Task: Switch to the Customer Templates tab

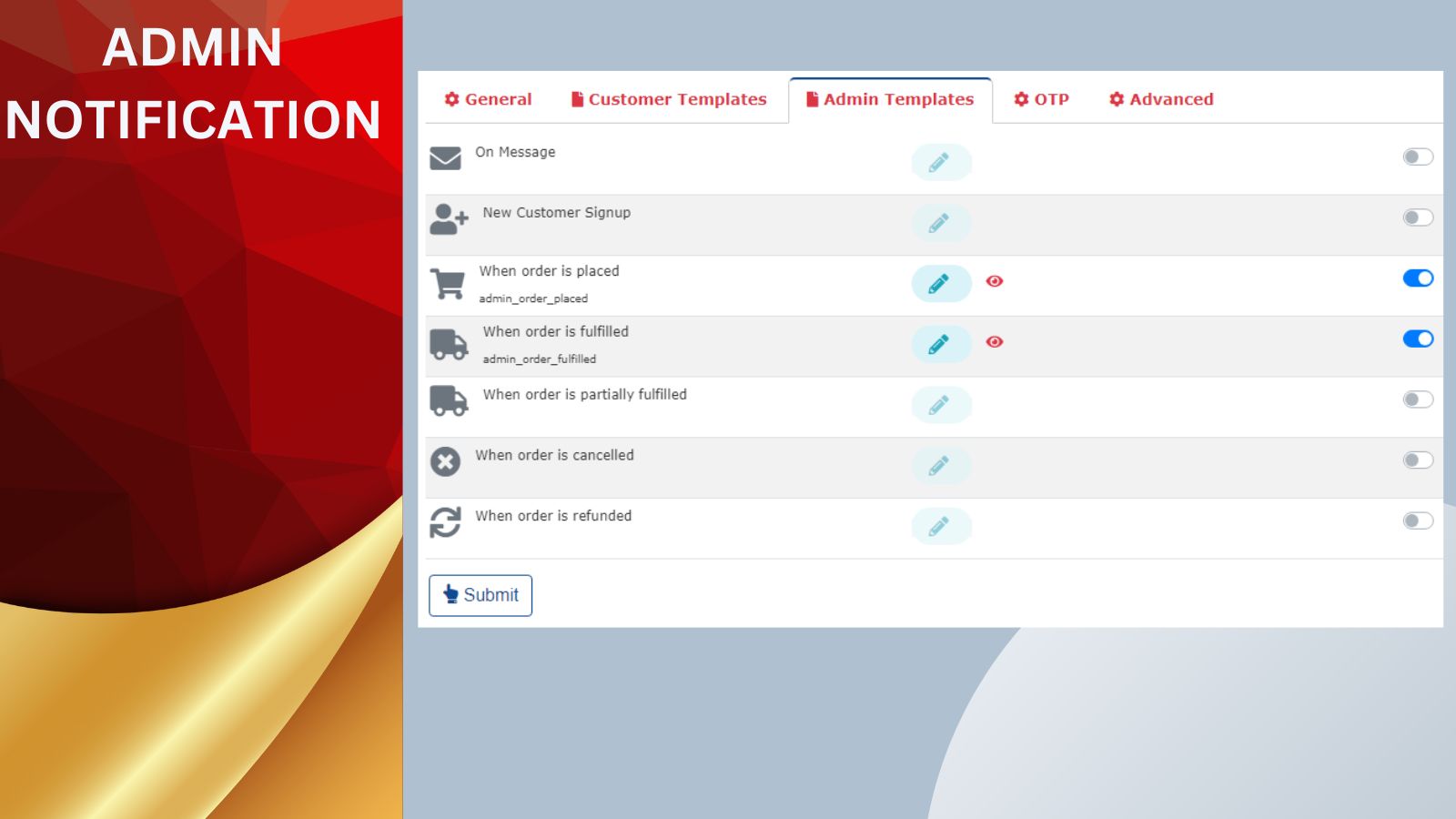Action: 669,99
